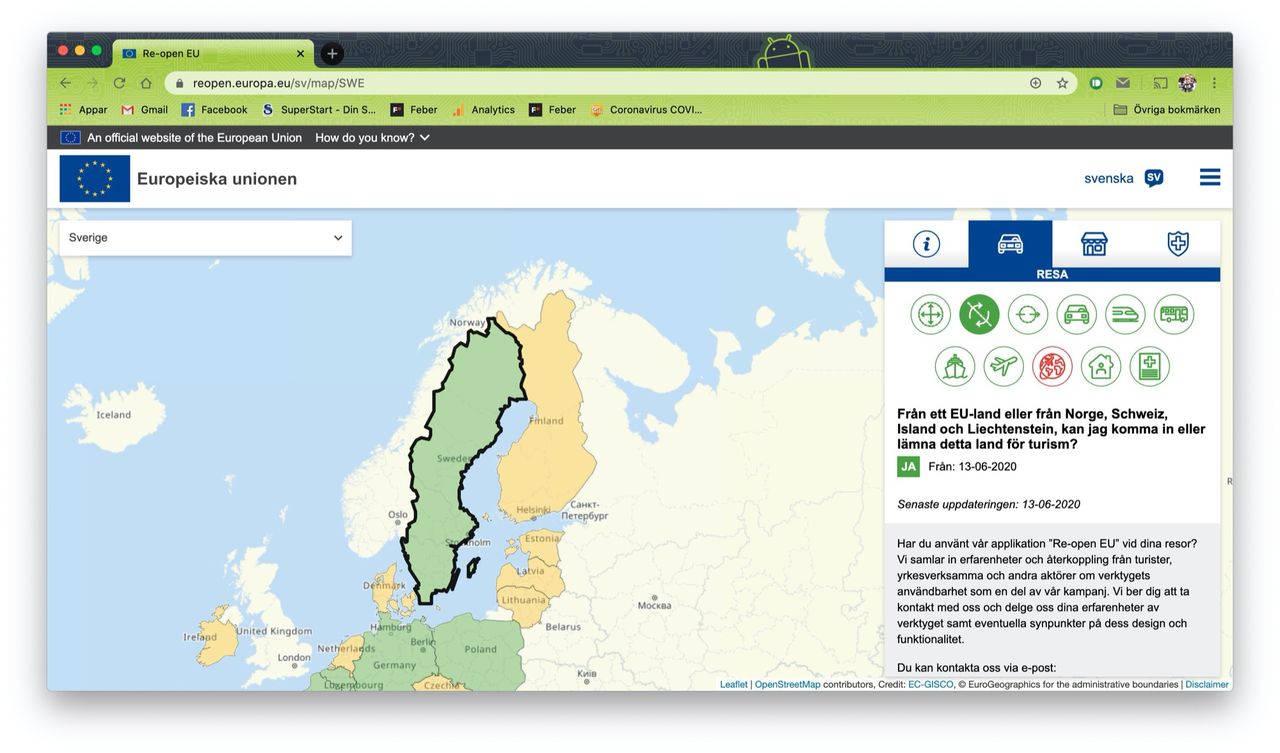Viewport: 1280px width, 753px height.
Task: Open the Facebook bookmark
Action: (214, 110)
